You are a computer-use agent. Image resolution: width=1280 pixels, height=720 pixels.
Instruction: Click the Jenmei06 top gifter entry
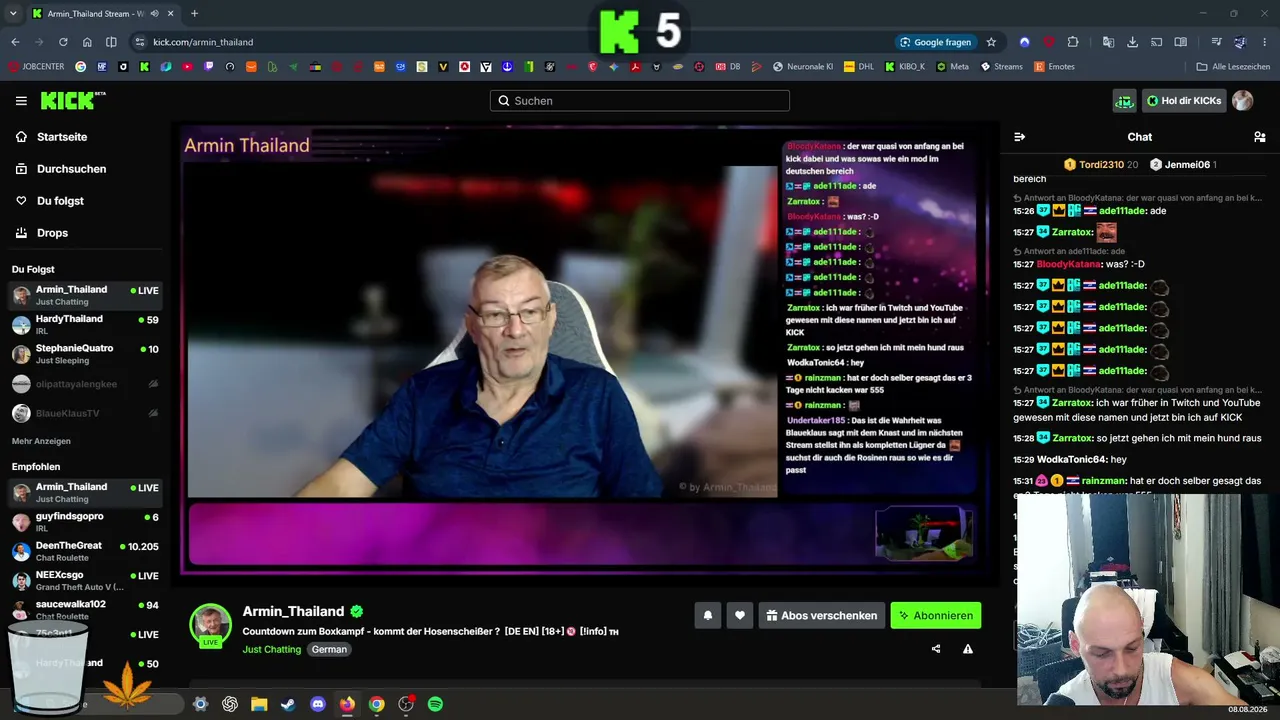point(1182,164)
